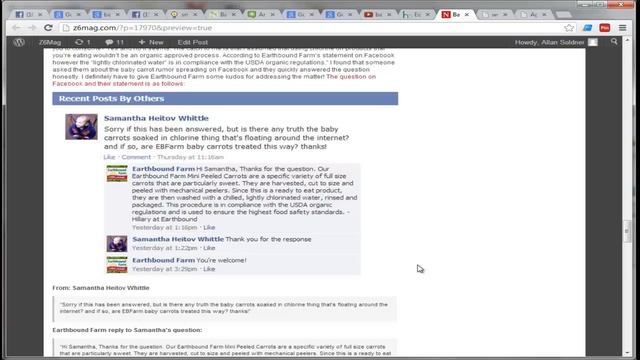Open a new tab with the new tab button
The image size is (640, 360).
pyautogui.click(x=564, y=15)
